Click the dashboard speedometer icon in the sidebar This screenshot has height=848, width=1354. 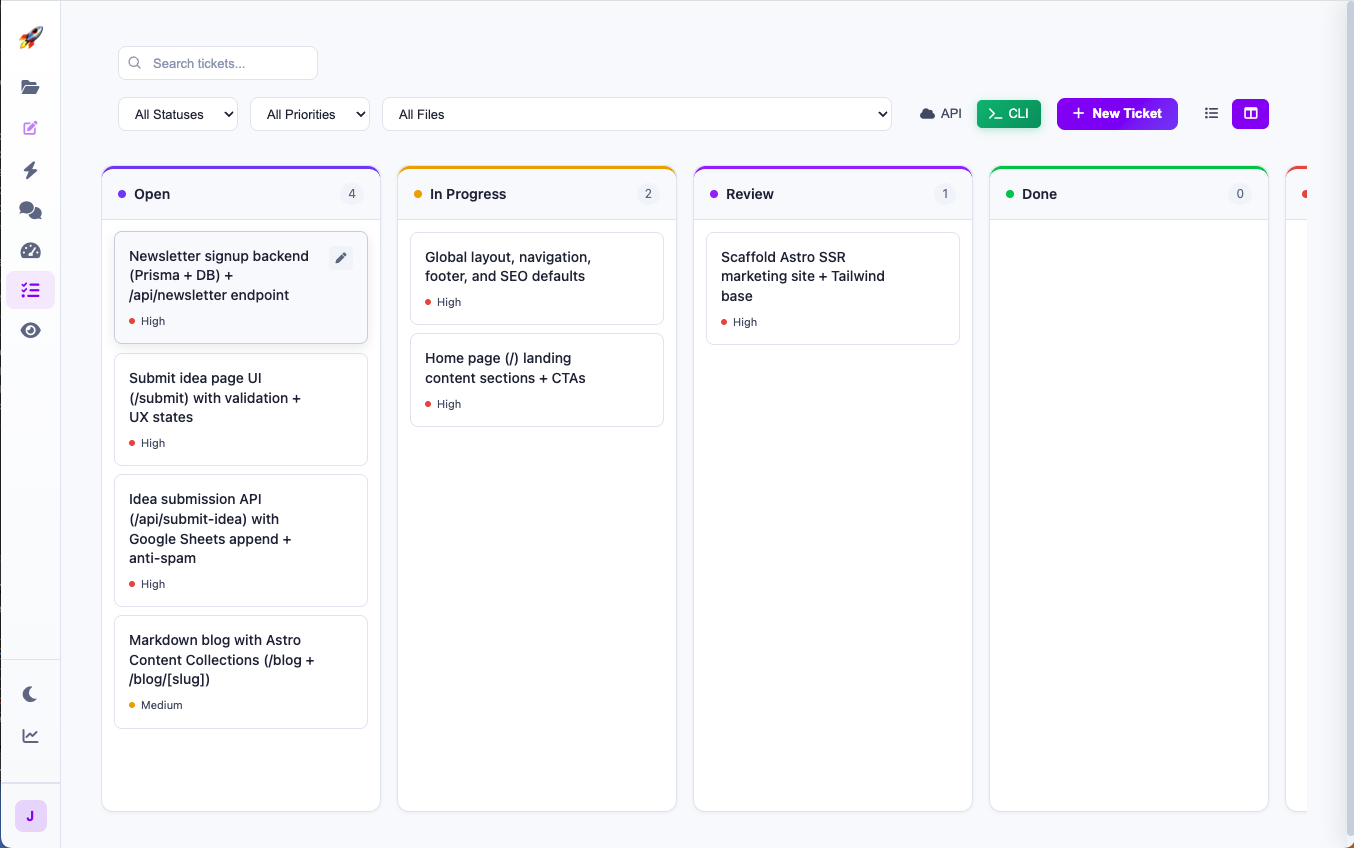pyautogui.click(x=30, y=250)
